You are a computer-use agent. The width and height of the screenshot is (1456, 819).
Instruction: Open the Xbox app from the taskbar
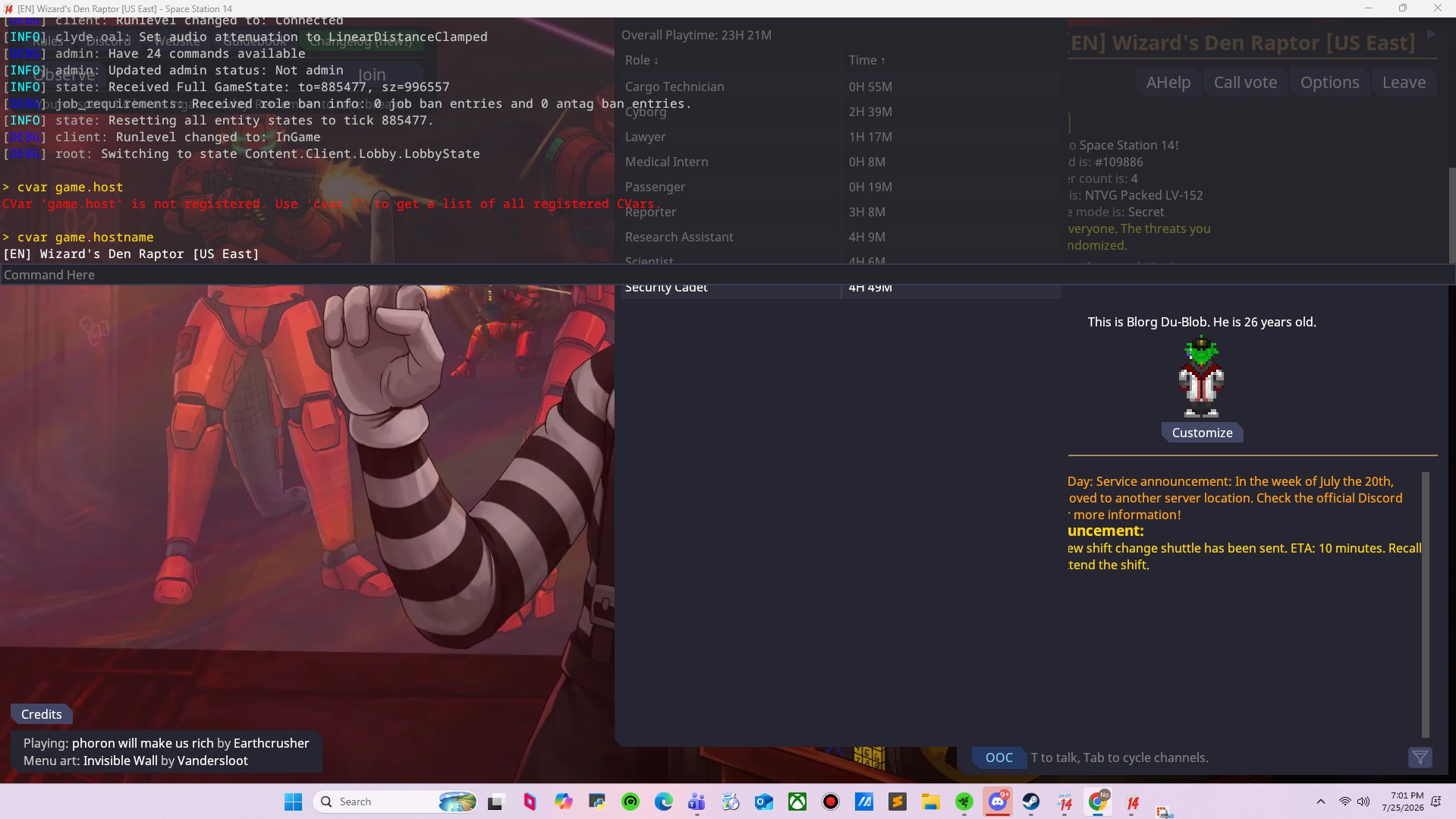click(x=797, y=802)
